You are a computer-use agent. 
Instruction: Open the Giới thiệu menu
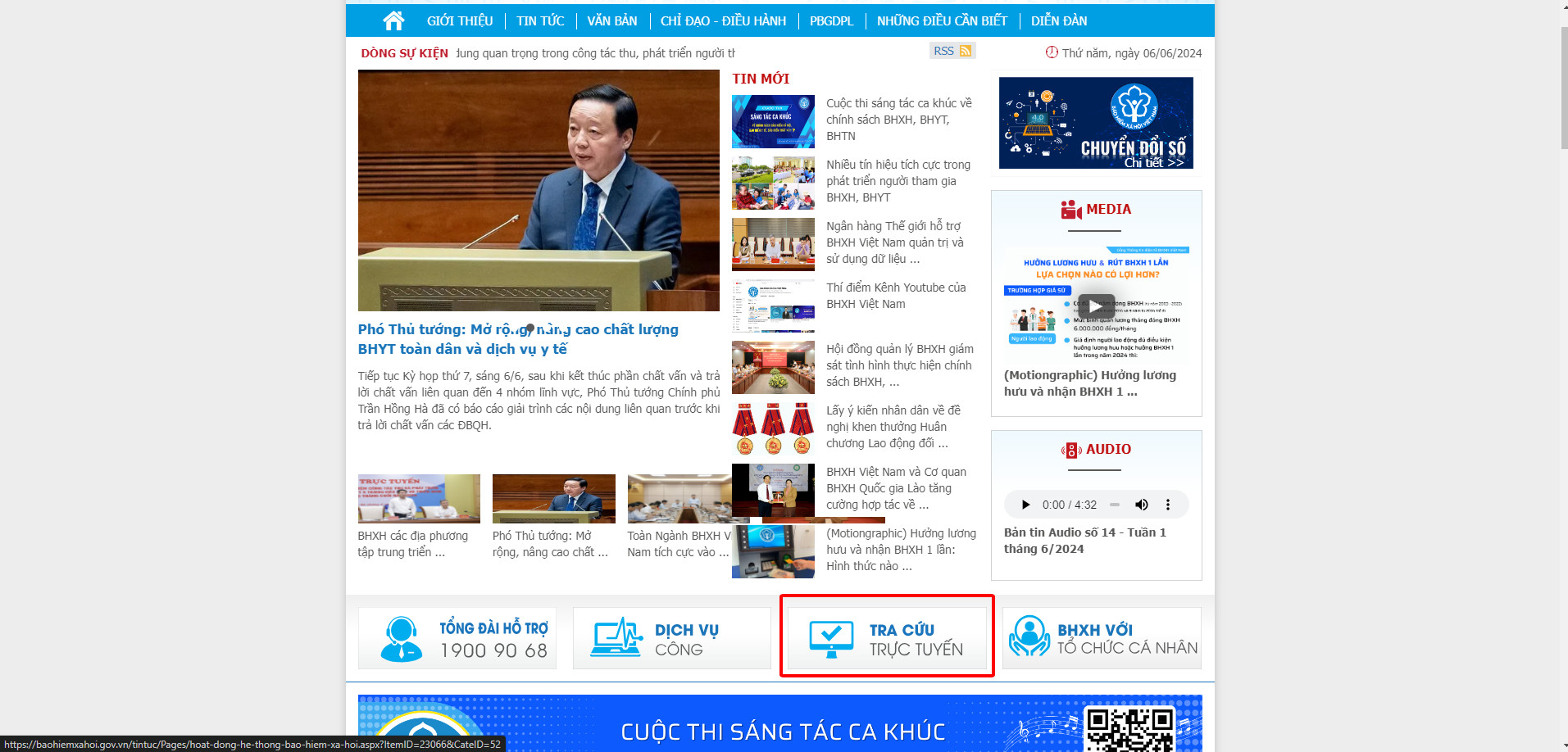point(459,20)
